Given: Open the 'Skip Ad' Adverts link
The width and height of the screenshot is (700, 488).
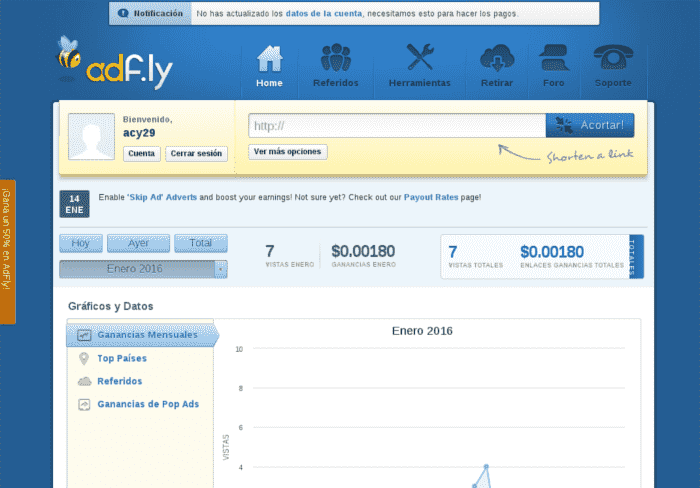Looking at the screenshot, I should [x=162, y=197].
